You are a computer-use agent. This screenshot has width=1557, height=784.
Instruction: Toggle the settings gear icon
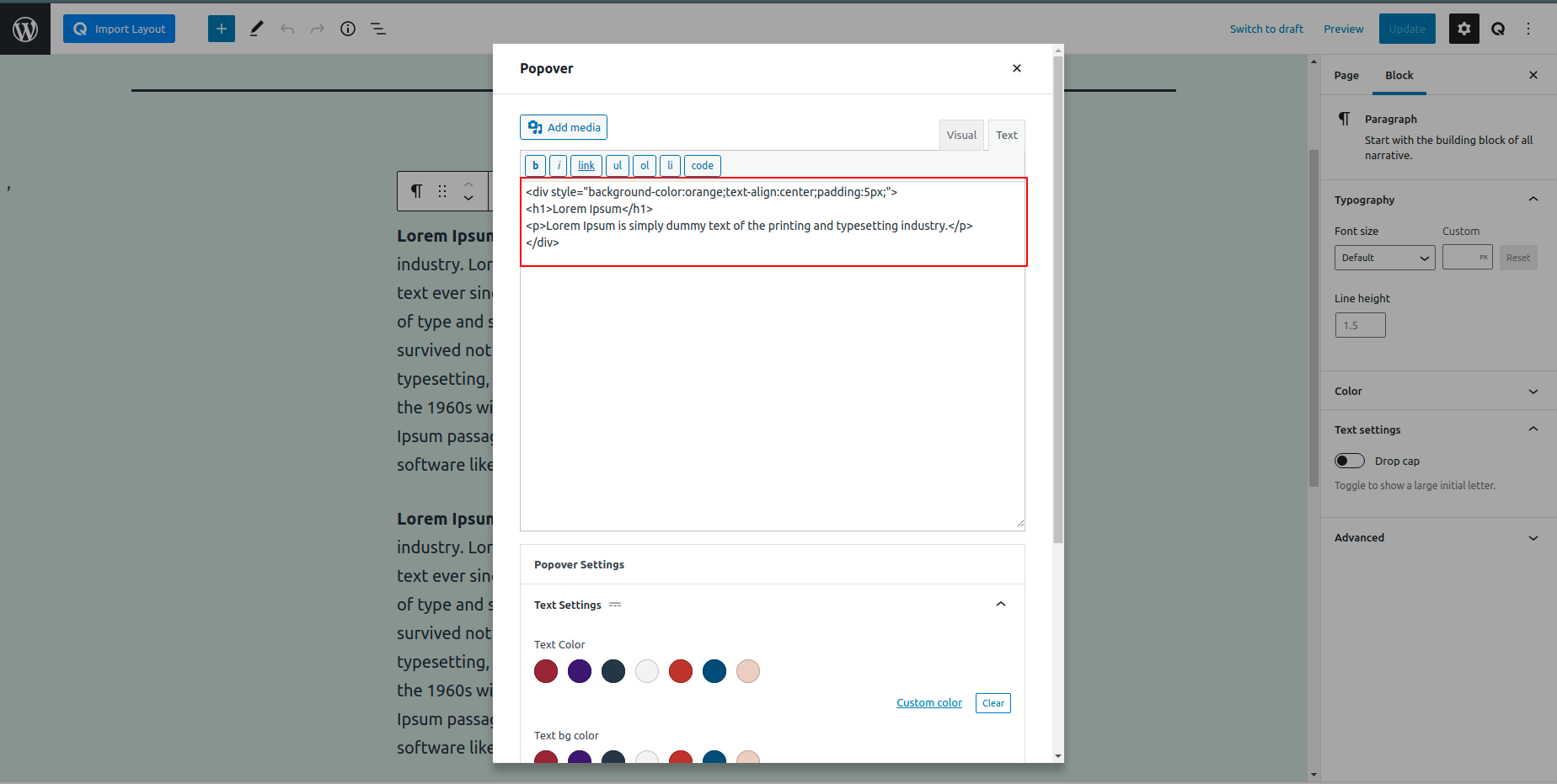click(x=1464, y=29)
